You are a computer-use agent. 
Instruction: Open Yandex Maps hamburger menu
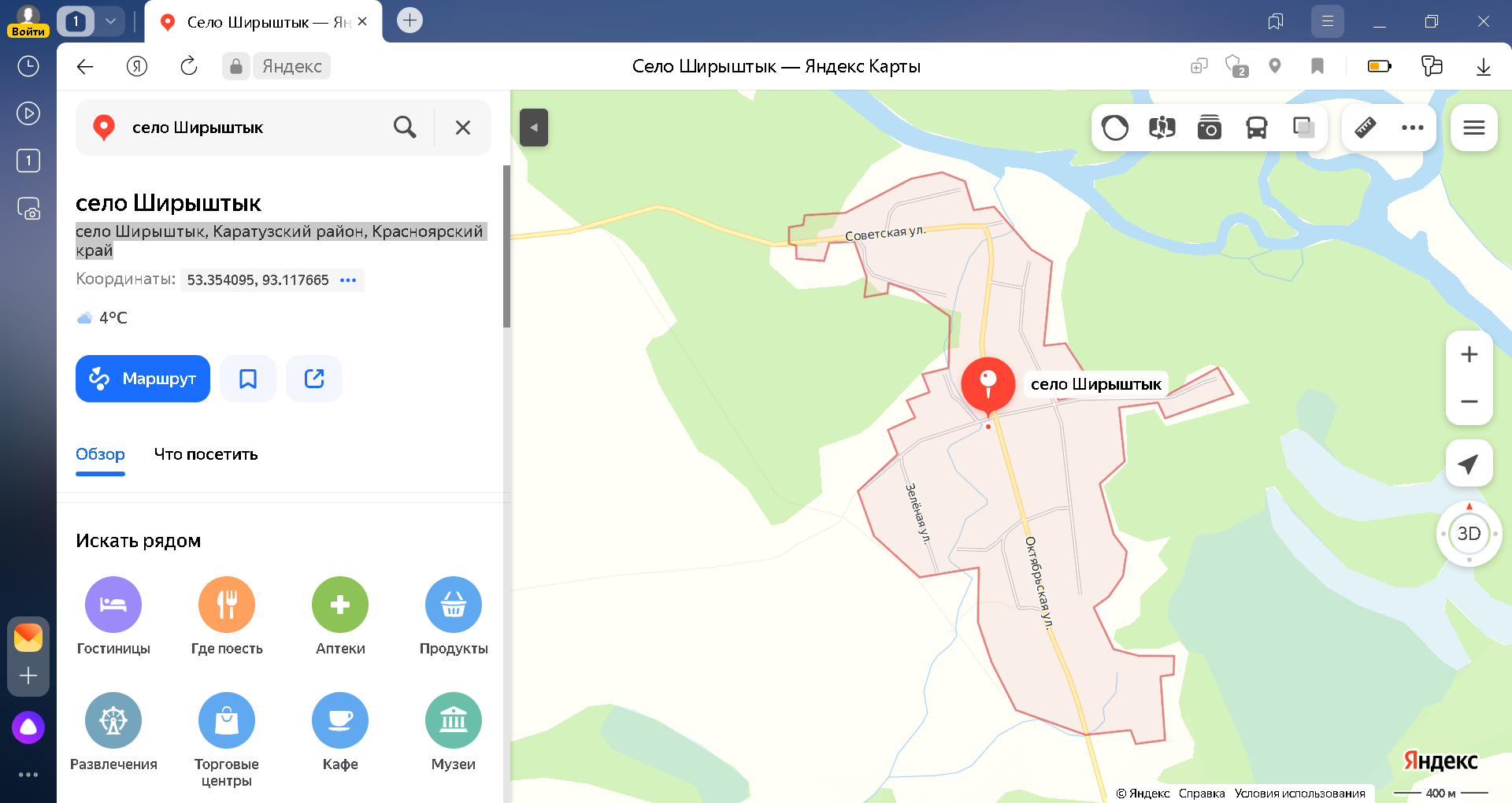(1474, 128)
